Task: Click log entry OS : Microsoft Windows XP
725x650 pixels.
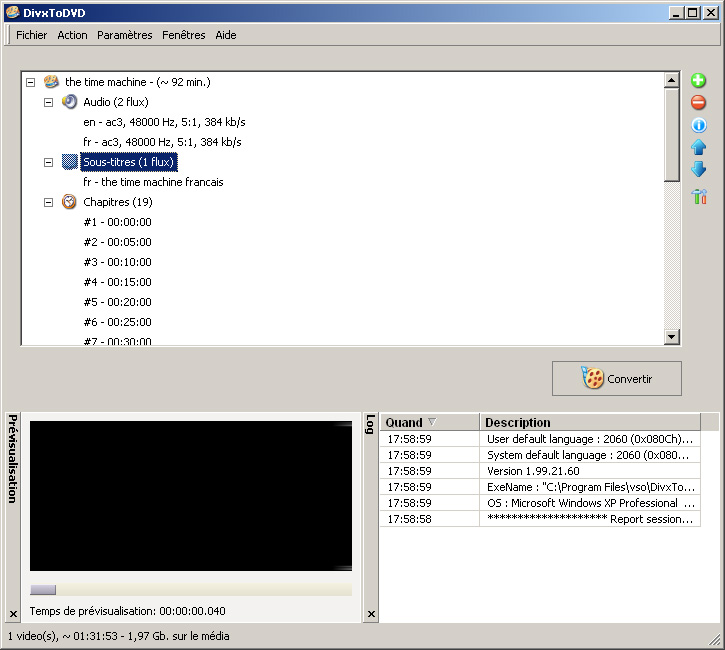Action: point(590,503)
